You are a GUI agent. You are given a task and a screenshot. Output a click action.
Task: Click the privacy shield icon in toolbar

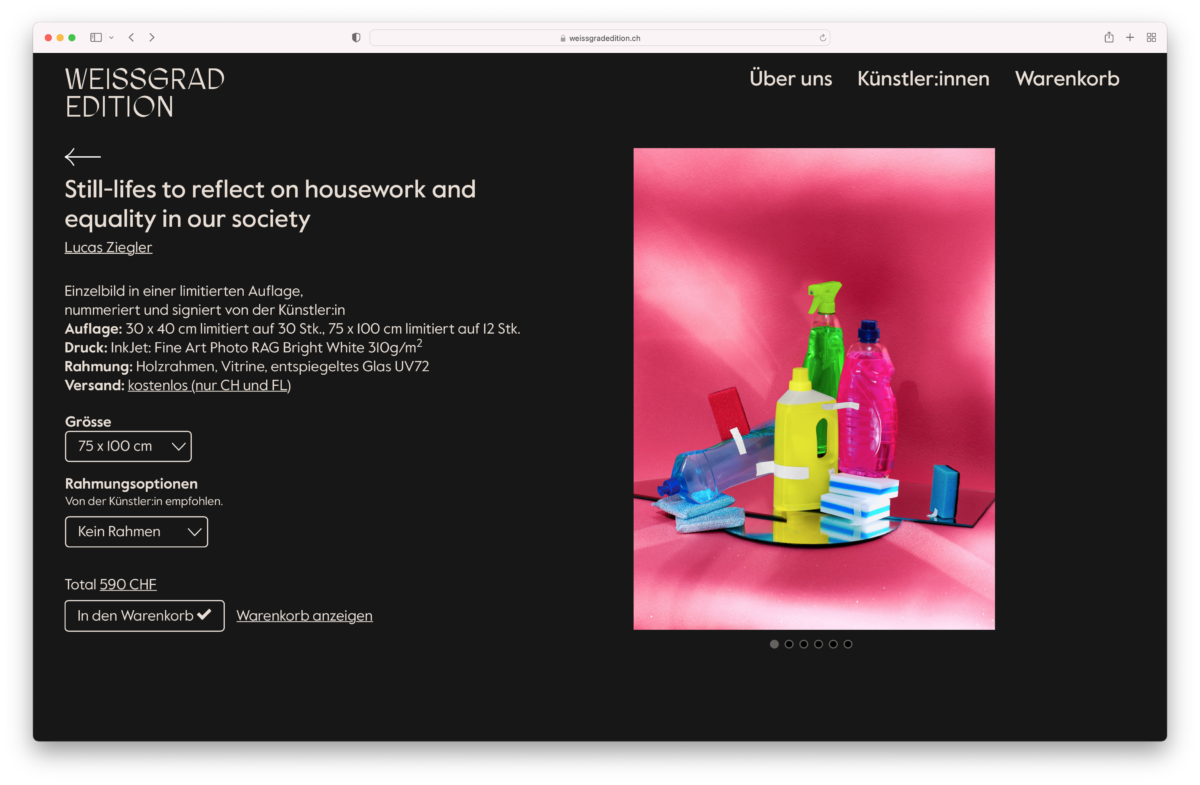click(356, 38)
